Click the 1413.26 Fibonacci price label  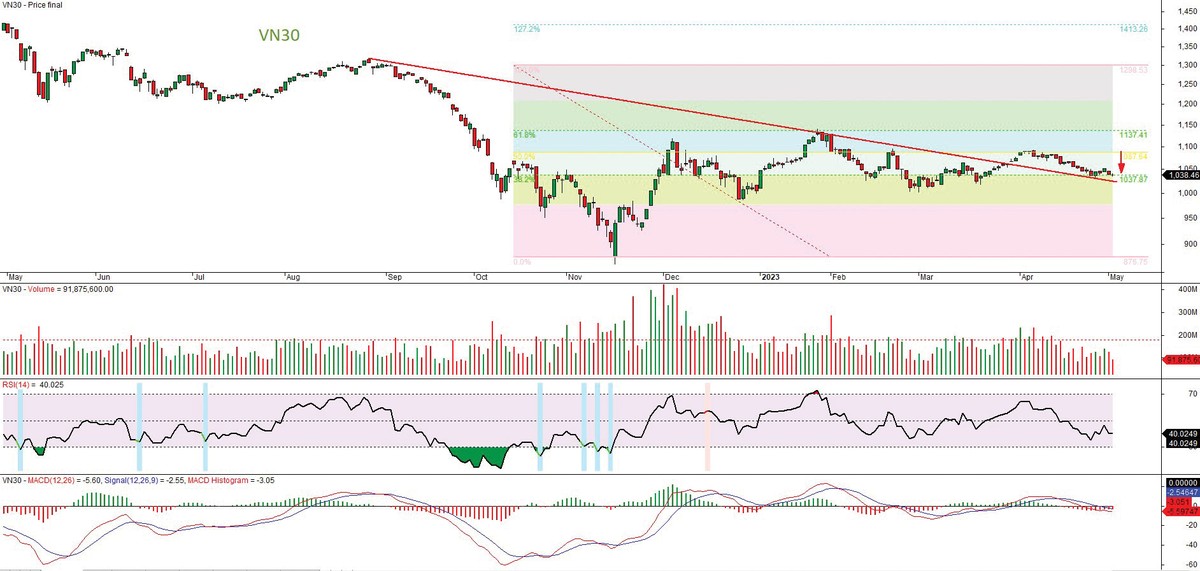pyautogui.click(x=1132, y=29)
